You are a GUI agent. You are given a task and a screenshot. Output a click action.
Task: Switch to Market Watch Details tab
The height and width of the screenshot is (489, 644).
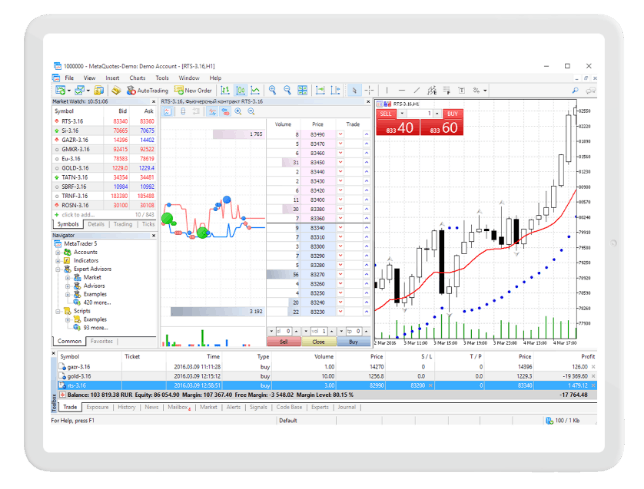[96, 224]
